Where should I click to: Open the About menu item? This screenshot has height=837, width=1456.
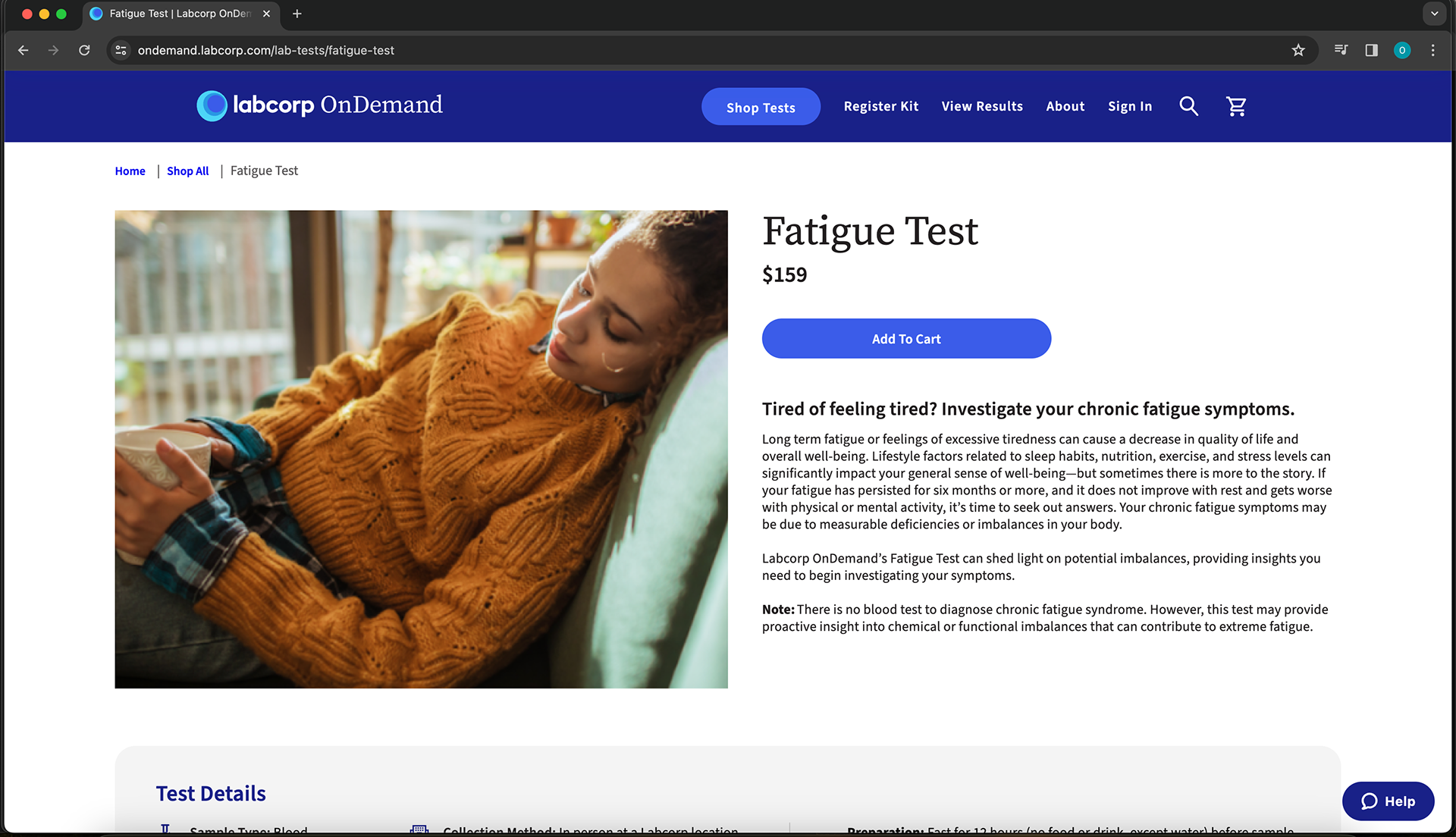(x=1065, y=106)
